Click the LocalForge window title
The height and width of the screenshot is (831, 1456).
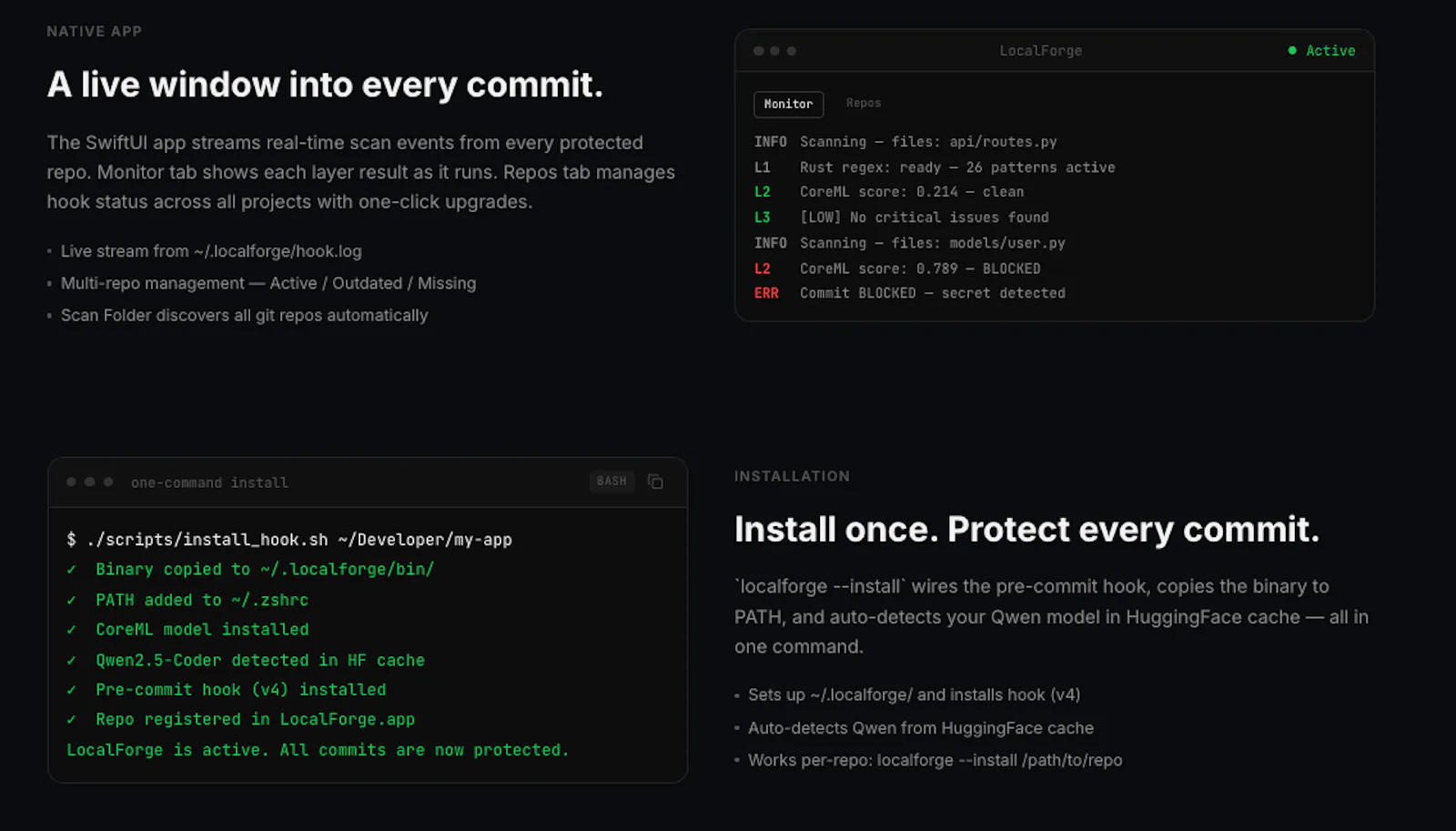click(1041, 51)
